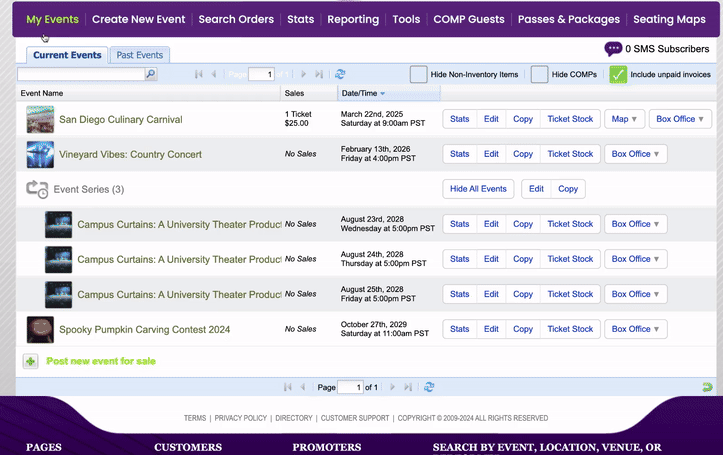Enable Hide Non-Inventory Items checkbox
The width and height of the screenshot is (723, 455).
click(419, 74)
